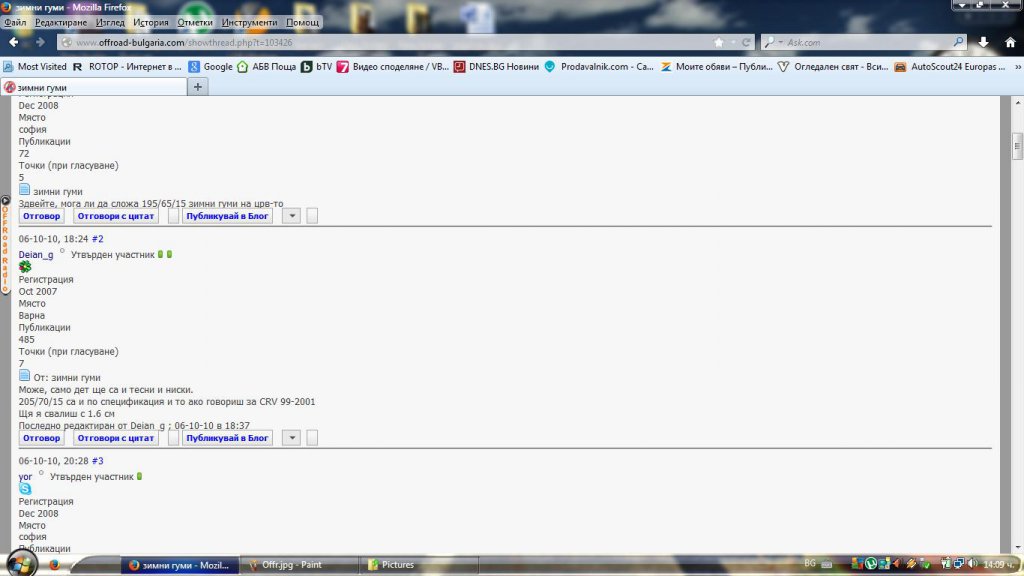Open a new tab with the plus button
The width and height of the screenshot is (1024, 576).
click(x=198, y=87)
